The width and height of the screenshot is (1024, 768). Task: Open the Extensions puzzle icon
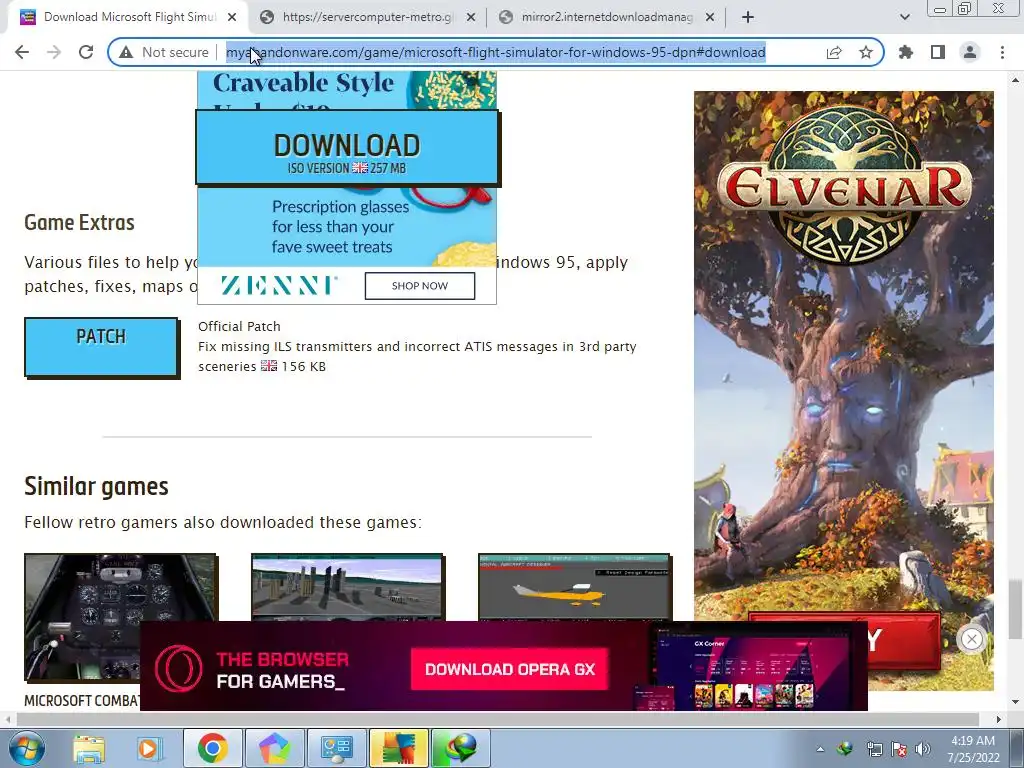point(906,52)
